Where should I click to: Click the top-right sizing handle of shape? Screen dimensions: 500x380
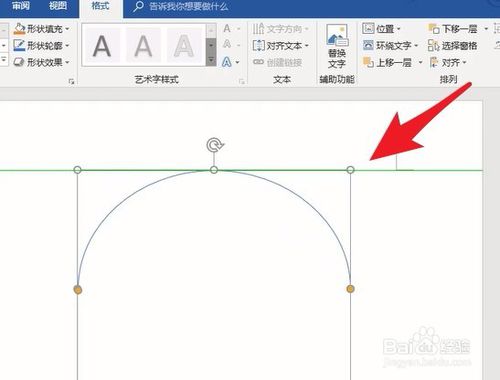coord(350,170)
